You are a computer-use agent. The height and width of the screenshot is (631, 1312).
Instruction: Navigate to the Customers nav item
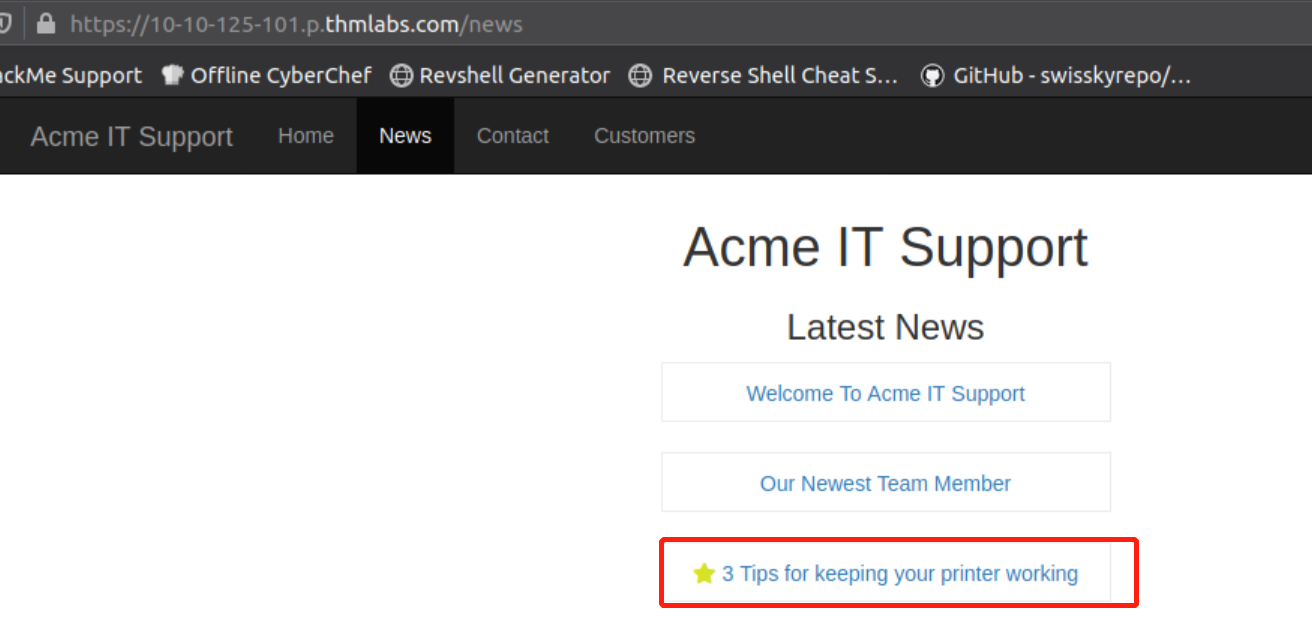[644, 136]
